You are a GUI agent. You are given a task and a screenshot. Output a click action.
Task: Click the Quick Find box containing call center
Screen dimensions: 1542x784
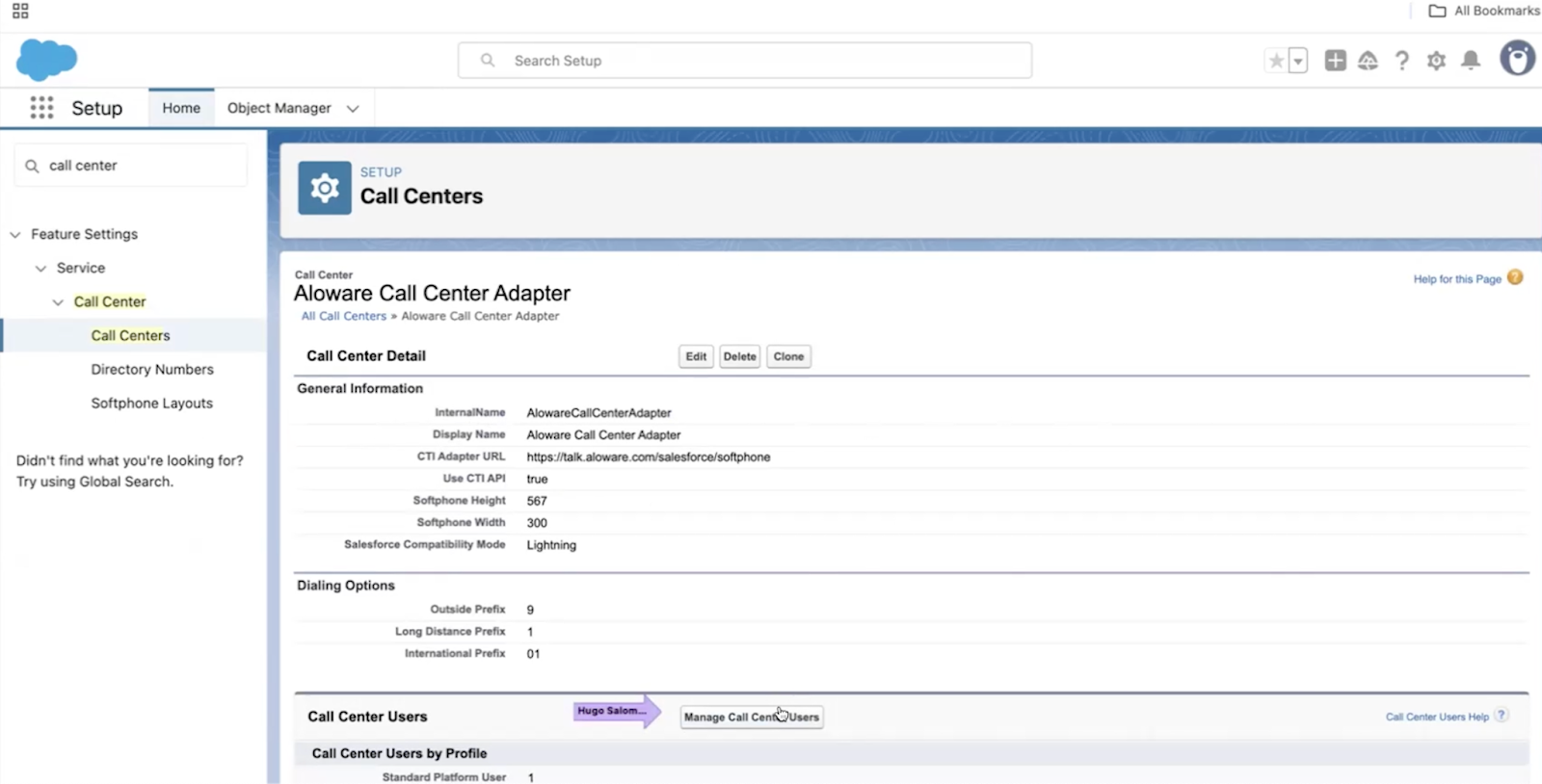pyautogui.click(x=131, y=166)
